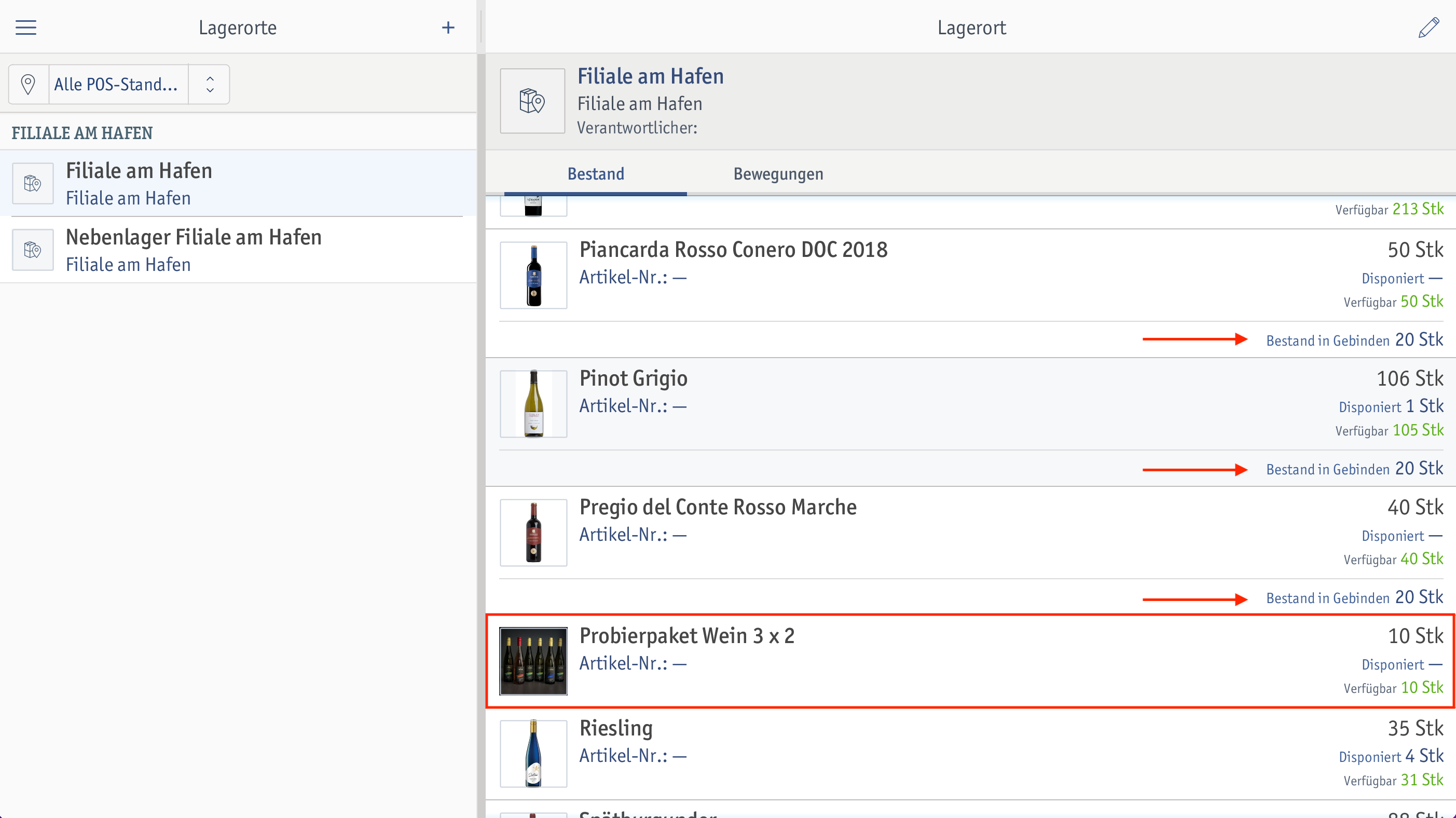Viewport: 1456px width, 818px height.
Task: Click Pinot Grigio's Bestand in Gebinden 20 Stk
Action: tap(1354, 469)
